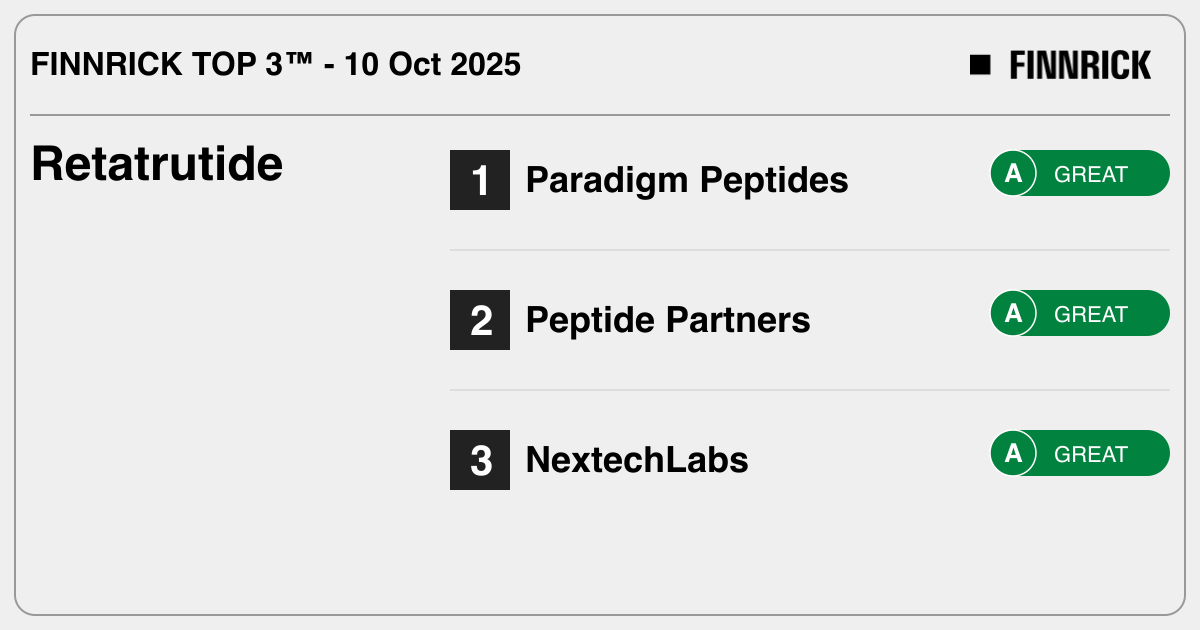
Task: Open the NextechLabs vendor link
Action: (x=637, y=460)
